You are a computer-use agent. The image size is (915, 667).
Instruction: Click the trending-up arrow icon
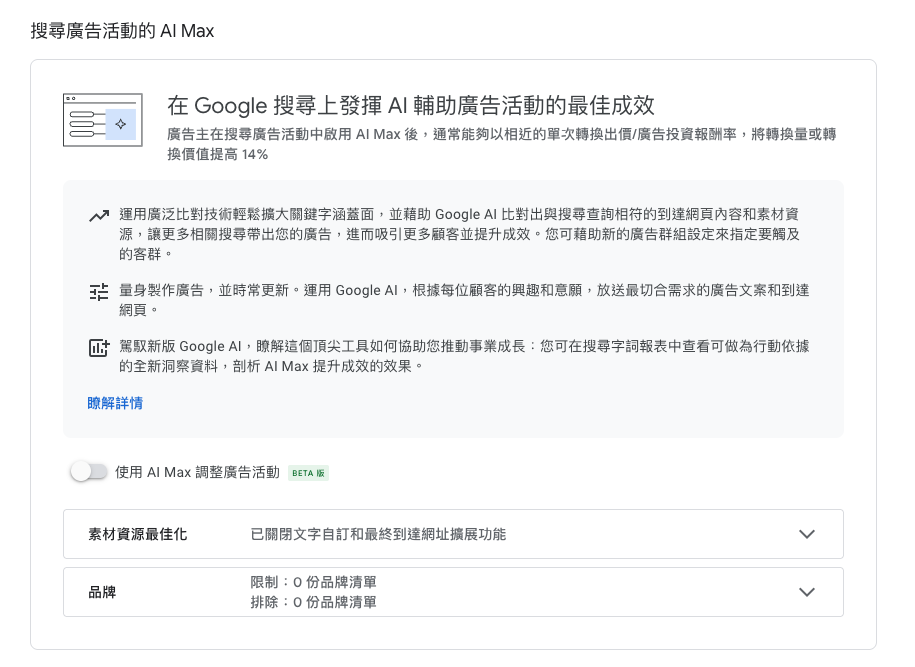coord(99,216)
